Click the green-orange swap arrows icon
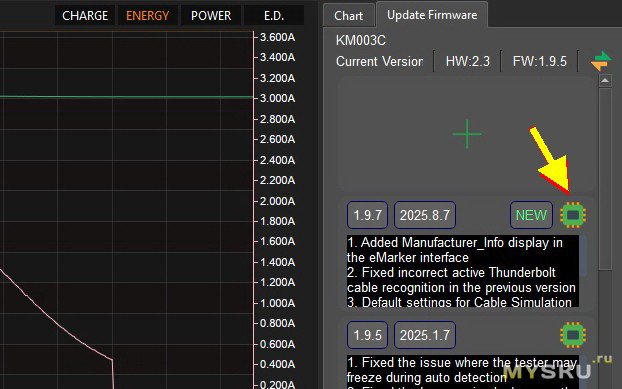The image size is (622, 389). point(601,61)
